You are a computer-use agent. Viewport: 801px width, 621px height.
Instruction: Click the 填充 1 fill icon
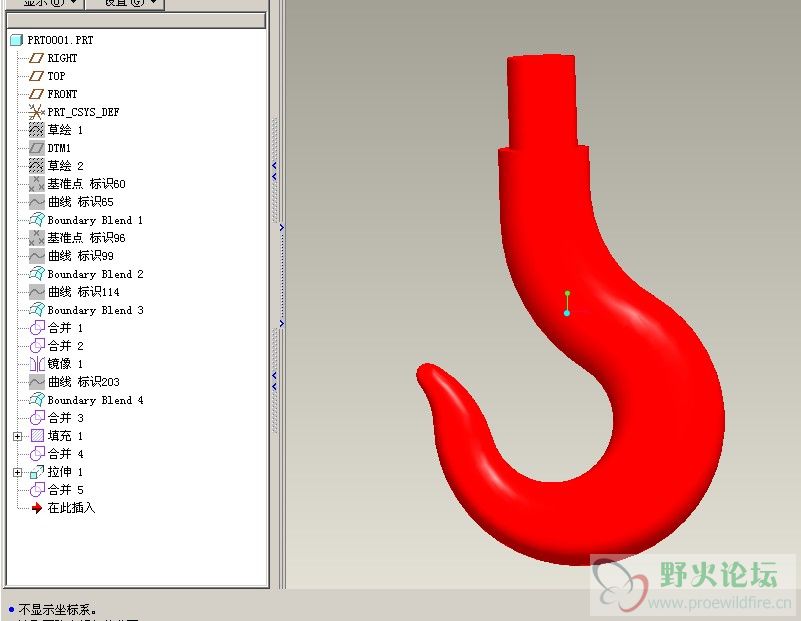[37, 436]
